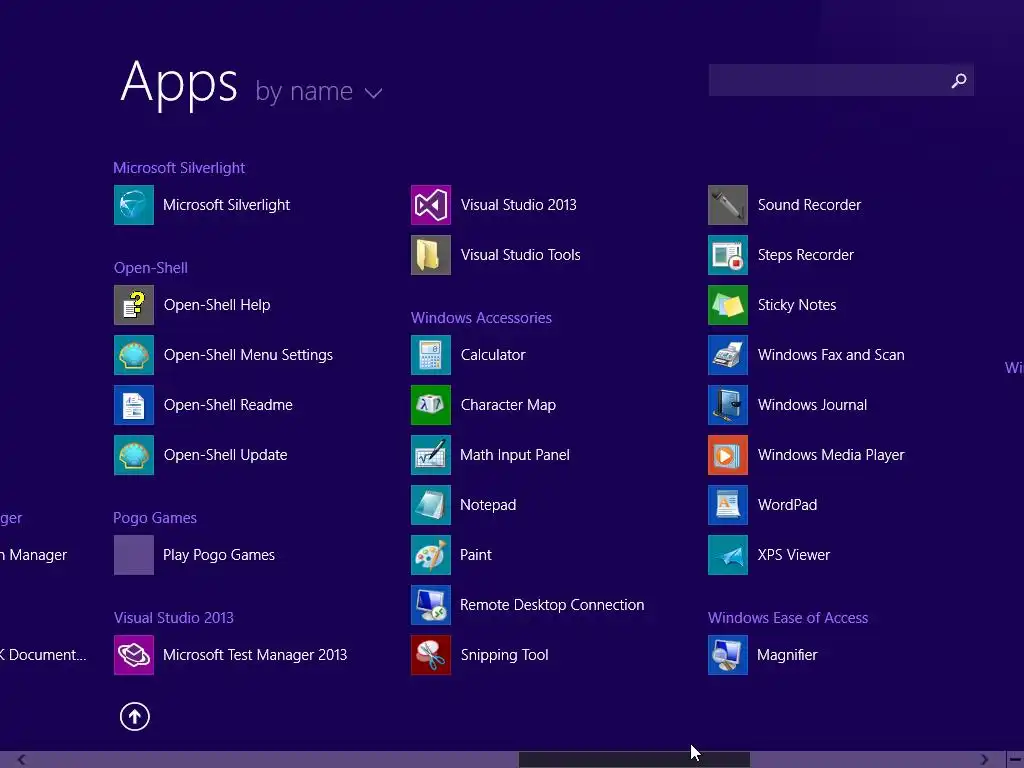This screenshot has width=1024, height=768.
Task: Launch the Windows Journal icon
Action: [728, 405]
